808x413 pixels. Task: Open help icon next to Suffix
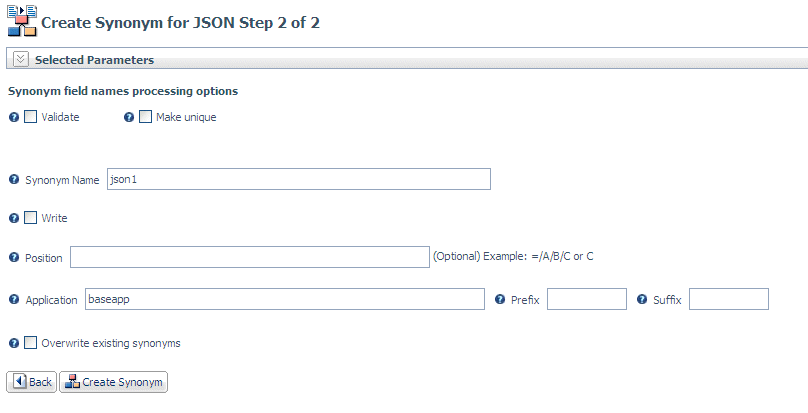point(642,299)
